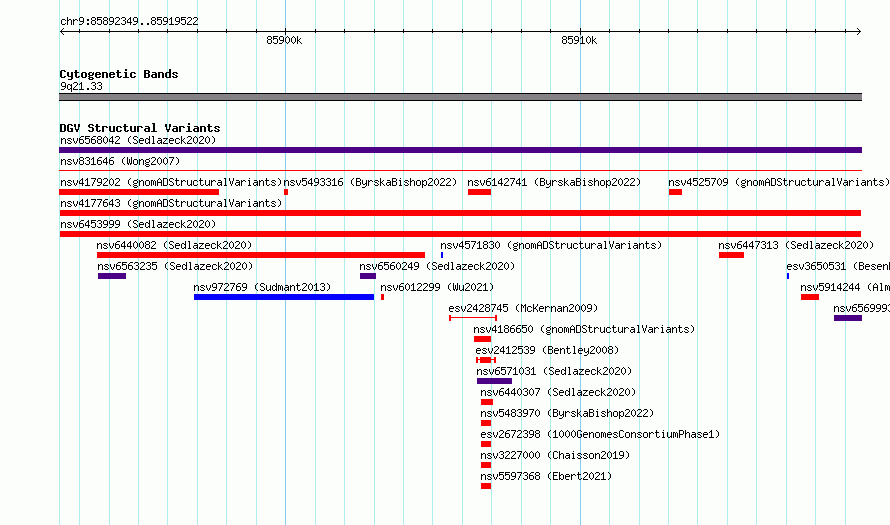Select the red bar under nsv6440307
Viewport: 890px width, 525px height.
pos(487,402)
